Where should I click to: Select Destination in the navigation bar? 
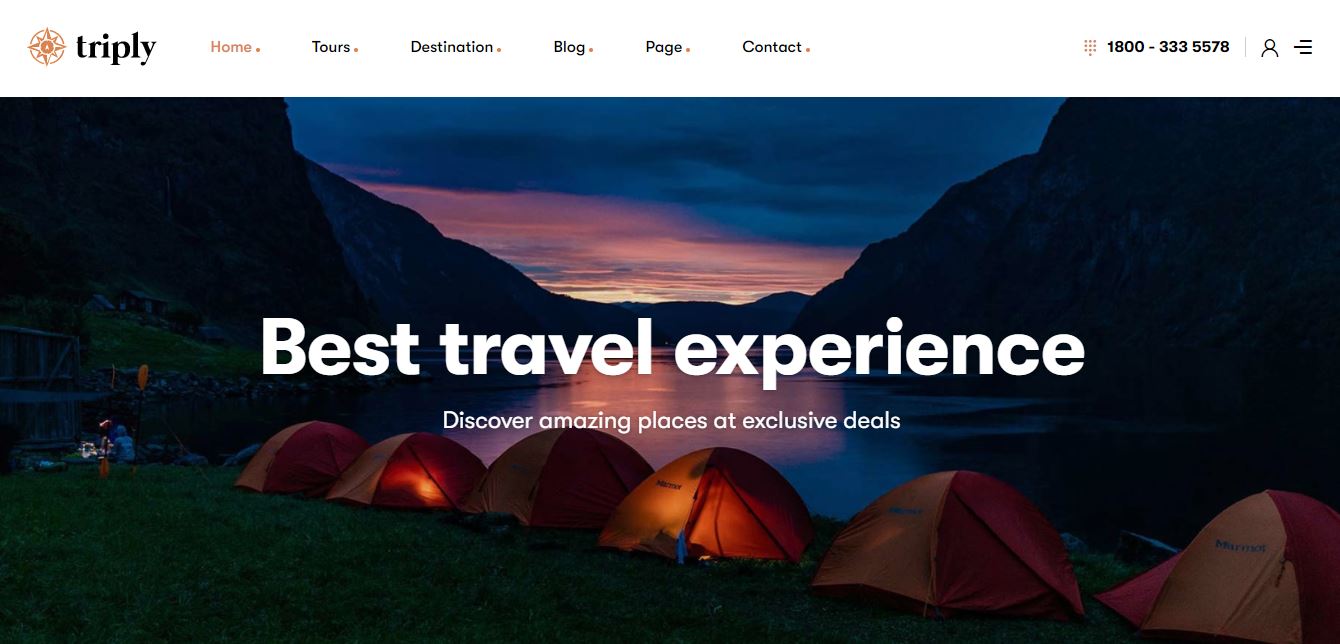tap(452, 47)
